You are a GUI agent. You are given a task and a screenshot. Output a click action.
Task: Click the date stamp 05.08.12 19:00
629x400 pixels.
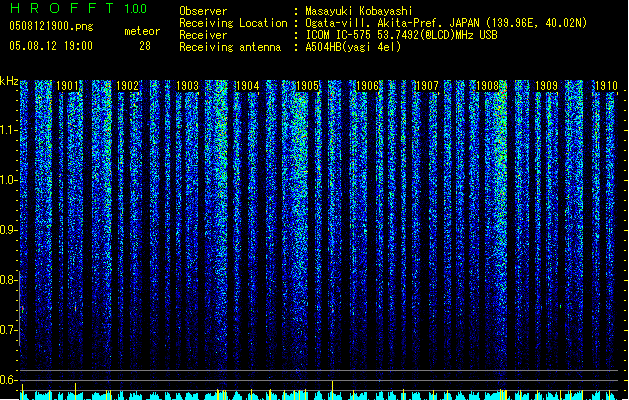click(51, 46)
